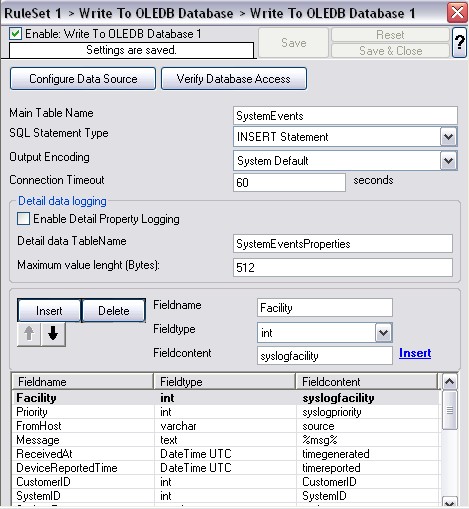
Task: Focus Connection Timeout input field
Action: pyautogui.click(x=289, y=182)
